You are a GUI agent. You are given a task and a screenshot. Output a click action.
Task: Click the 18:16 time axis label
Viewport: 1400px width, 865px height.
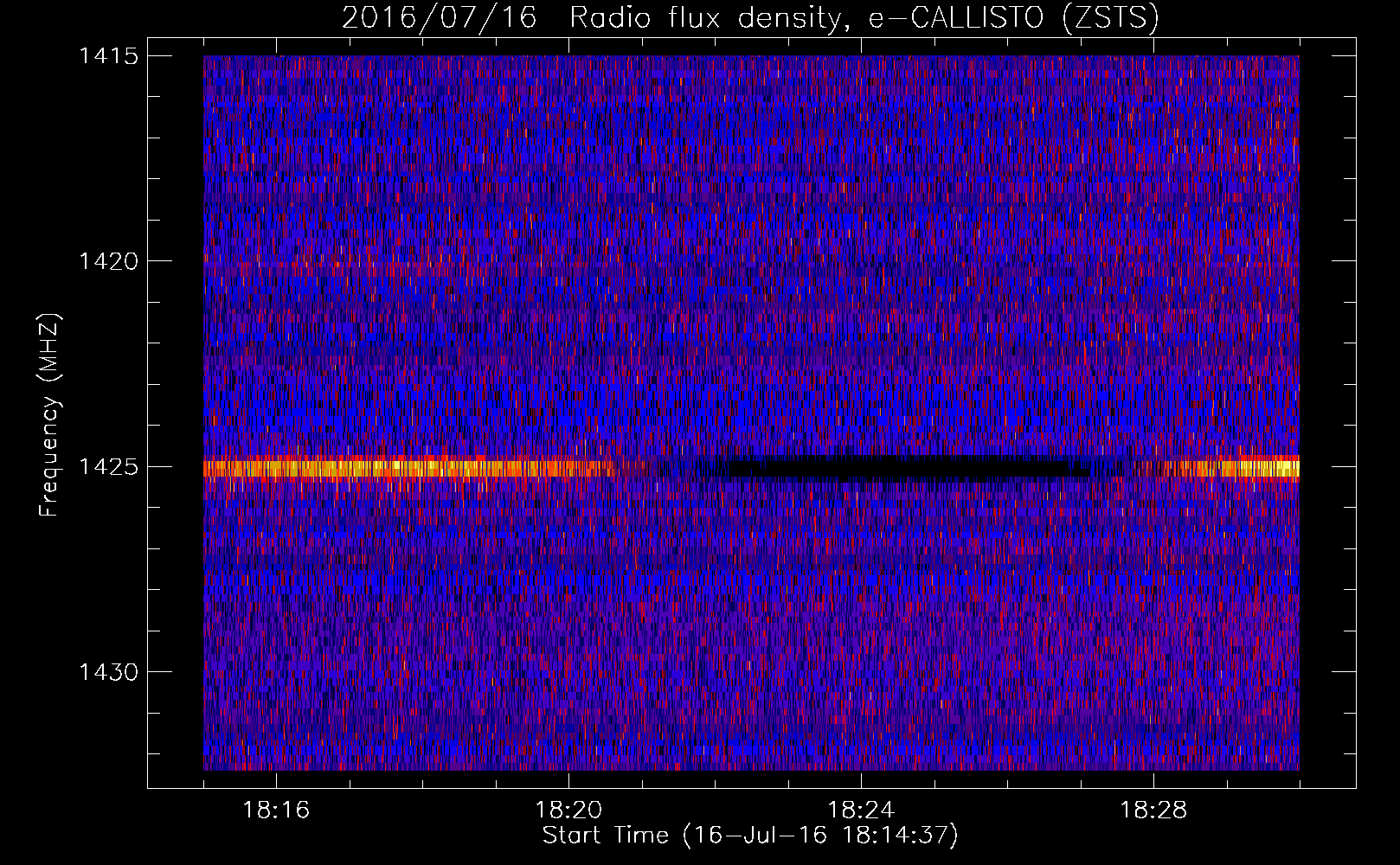point(276,811)
